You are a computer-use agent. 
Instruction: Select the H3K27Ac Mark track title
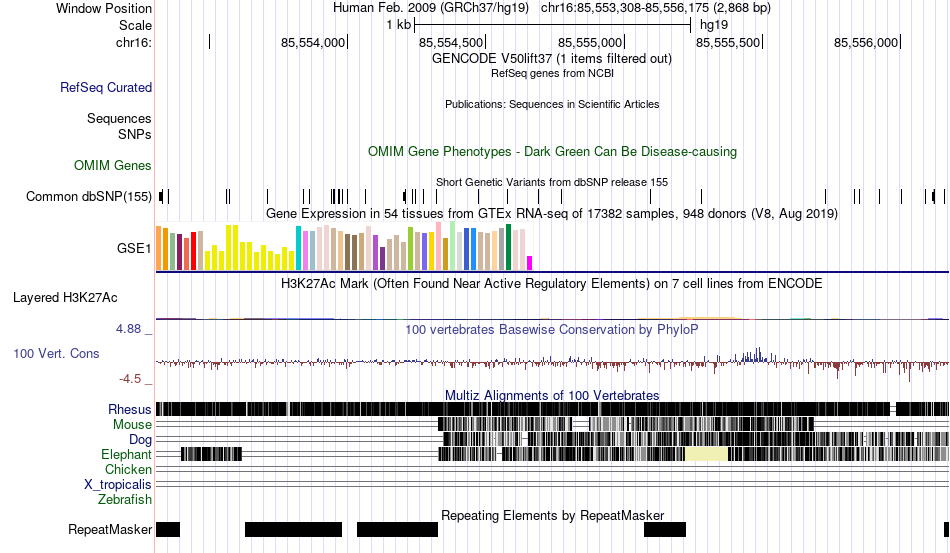click(552, 283)
